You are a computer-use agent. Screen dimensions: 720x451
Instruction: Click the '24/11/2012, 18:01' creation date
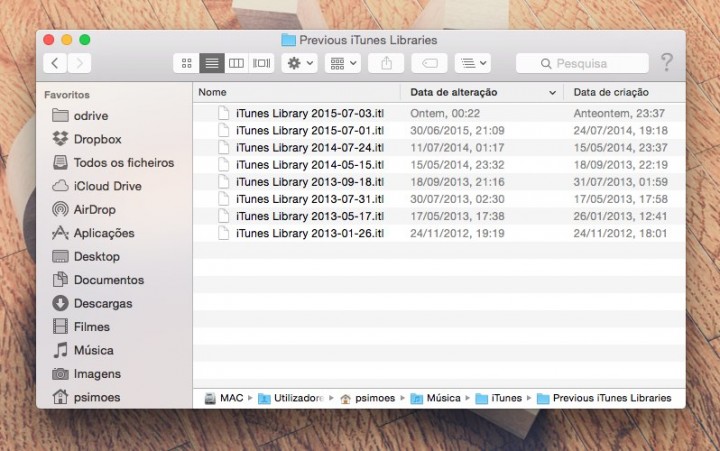620,233
